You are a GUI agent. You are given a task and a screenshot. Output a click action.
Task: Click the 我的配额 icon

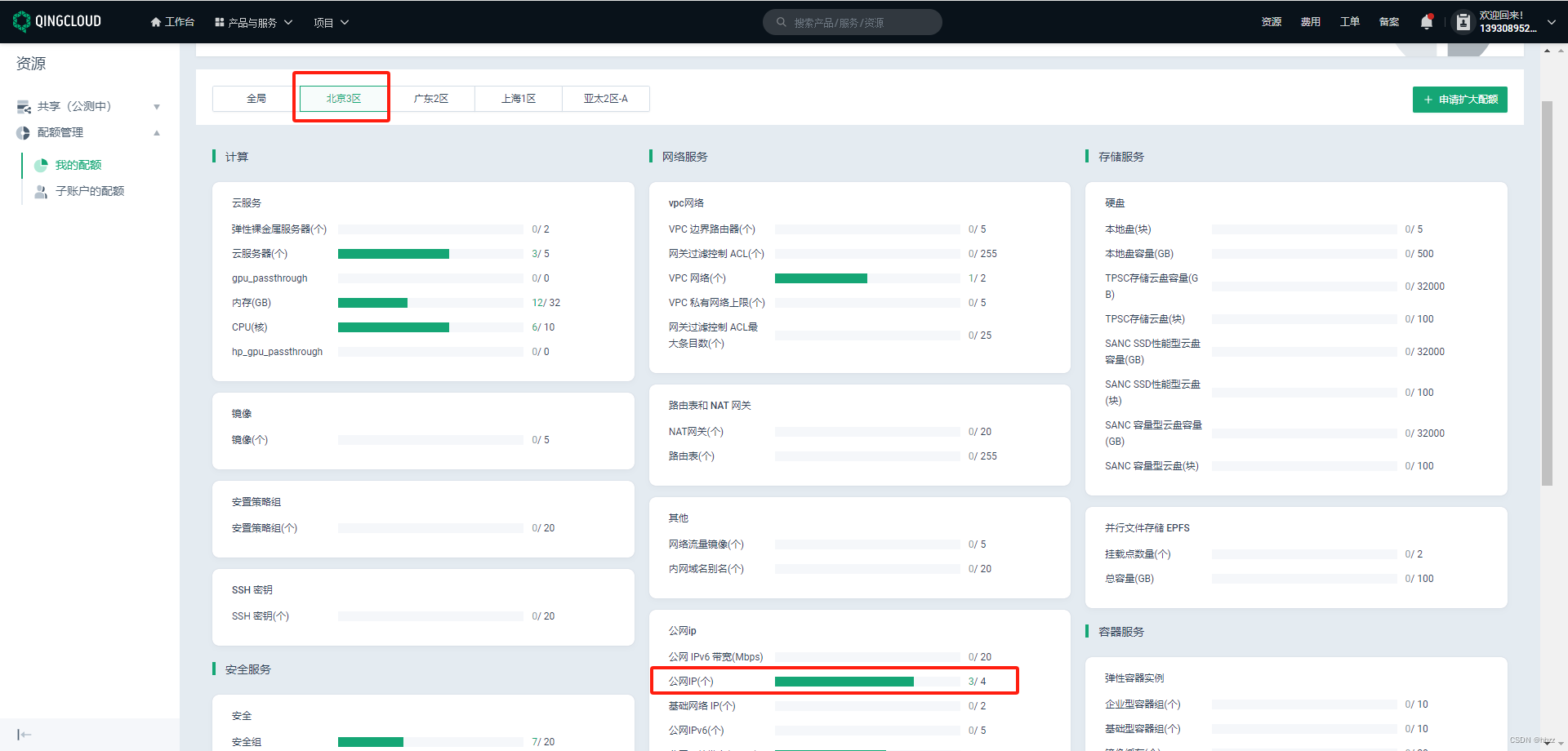pos(41,165)
